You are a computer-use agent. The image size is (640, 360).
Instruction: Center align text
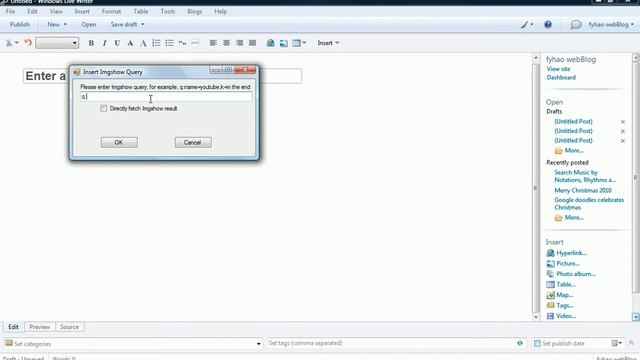226,43
